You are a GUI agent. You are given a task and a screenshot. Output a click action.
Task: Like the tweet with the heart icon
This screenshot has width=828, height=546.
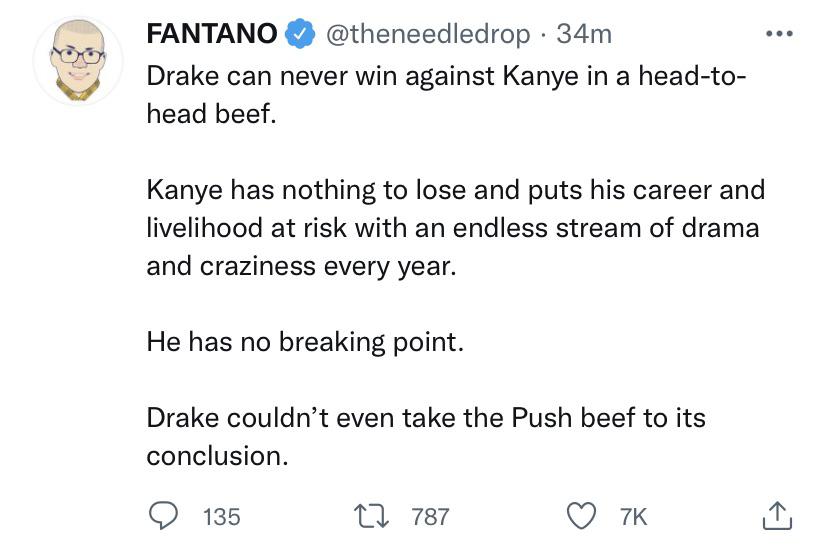click(582, 516)
